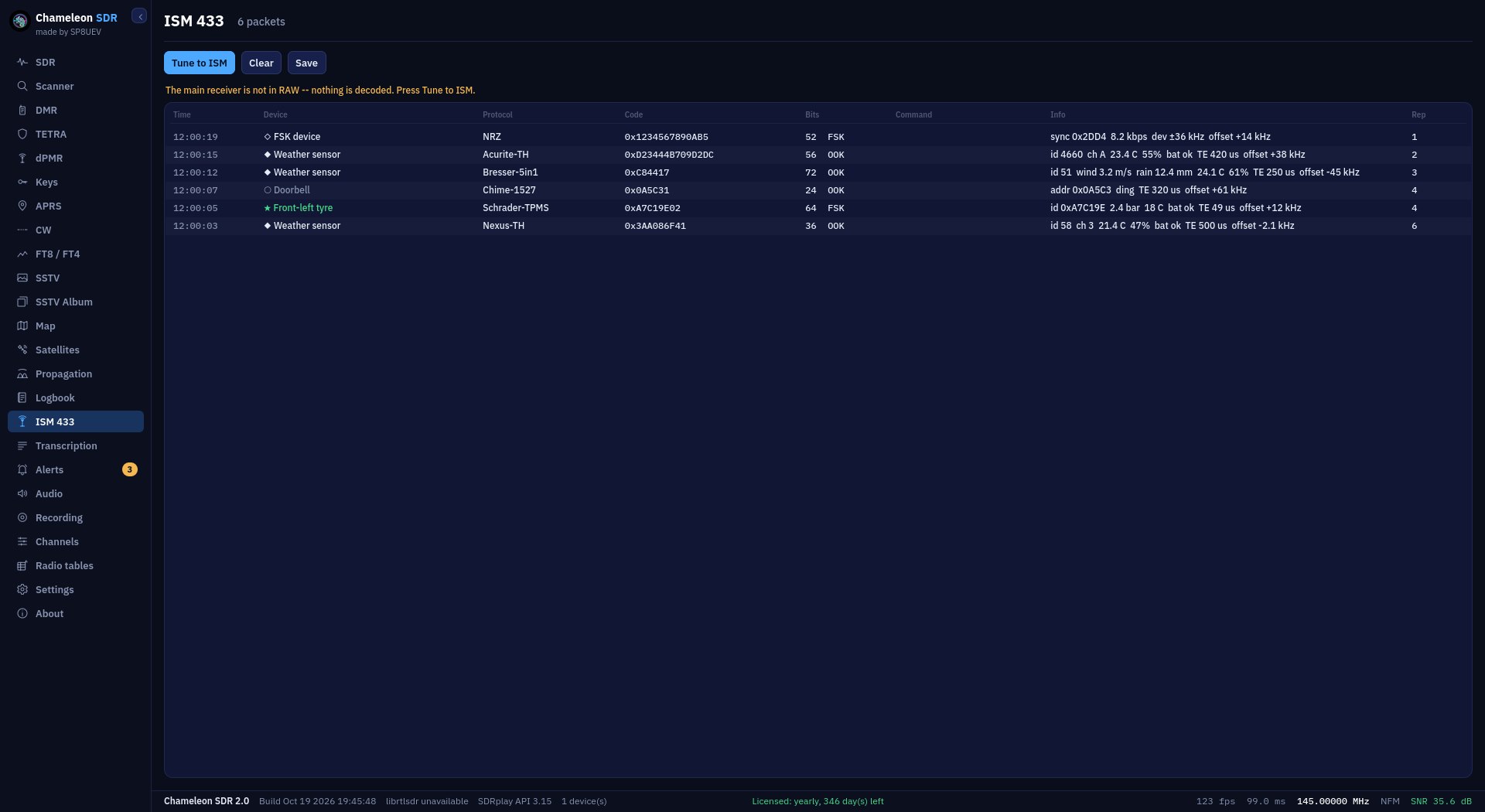Click the dPMR antenna icon

pos(22,158)
